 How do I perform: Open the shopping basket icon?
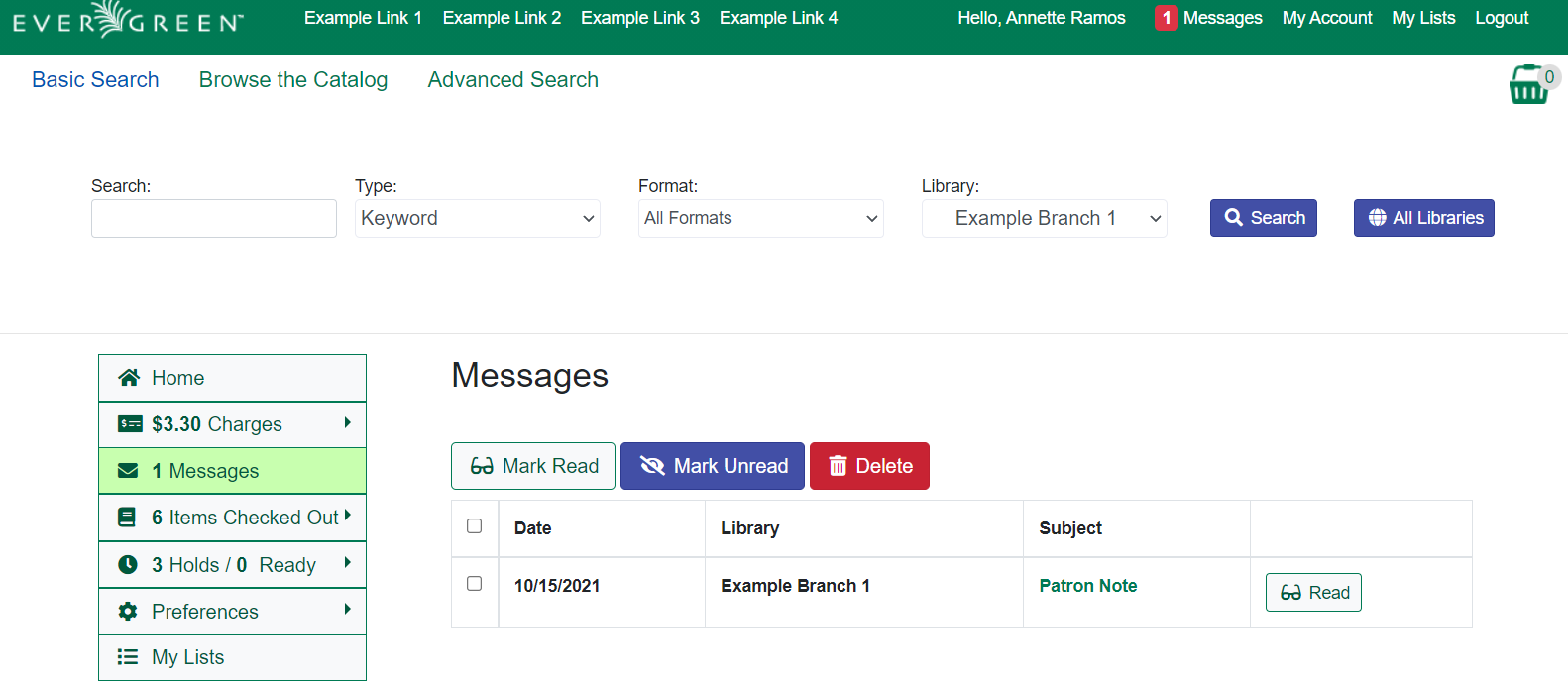(x=1528, y=85)
